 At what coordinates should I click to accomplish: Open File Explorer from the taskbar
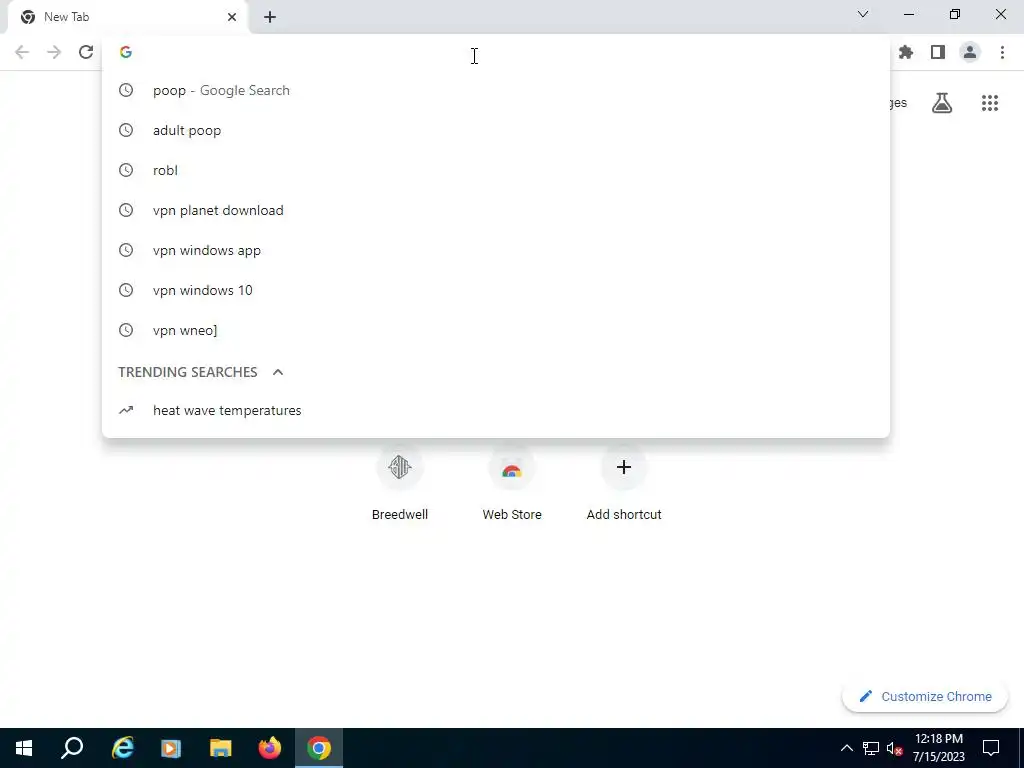pos(221,748)
